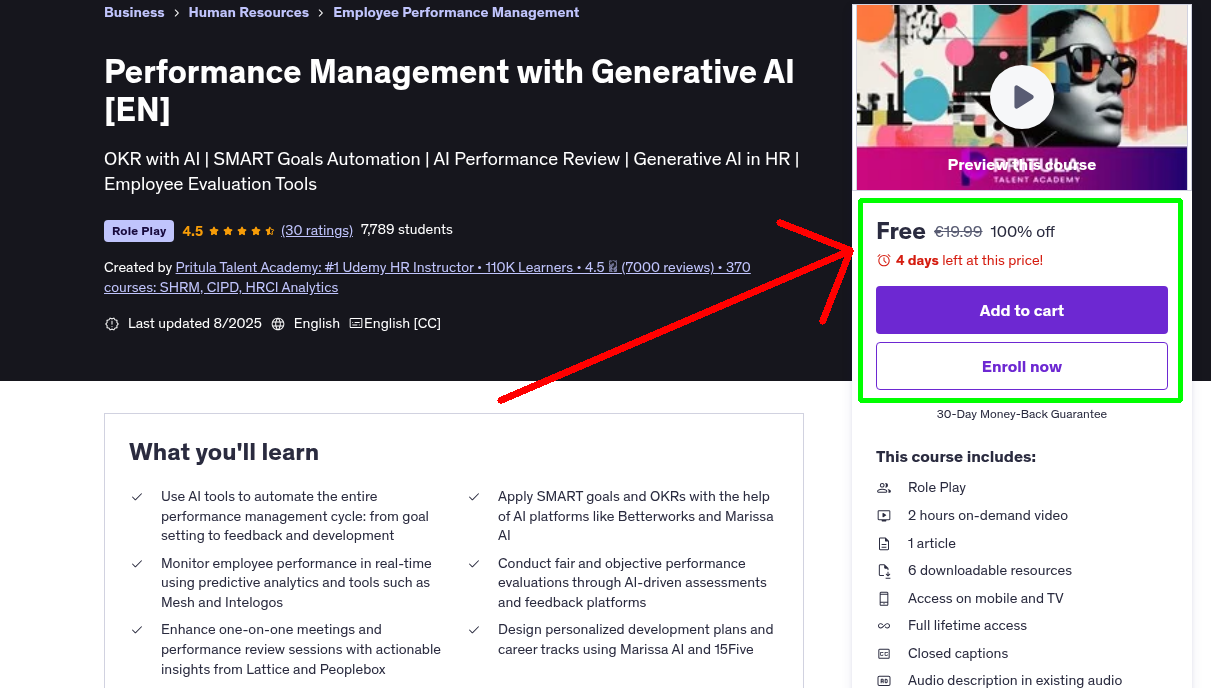
Task: Click the globe language icon
Action: tap(278, 324)
